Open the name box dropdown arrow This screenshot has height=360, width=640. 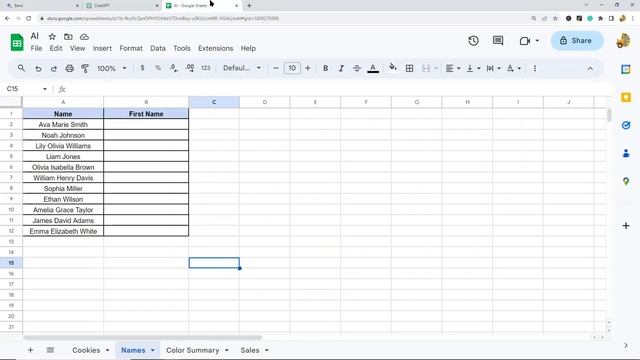click(x=44, y=89)
